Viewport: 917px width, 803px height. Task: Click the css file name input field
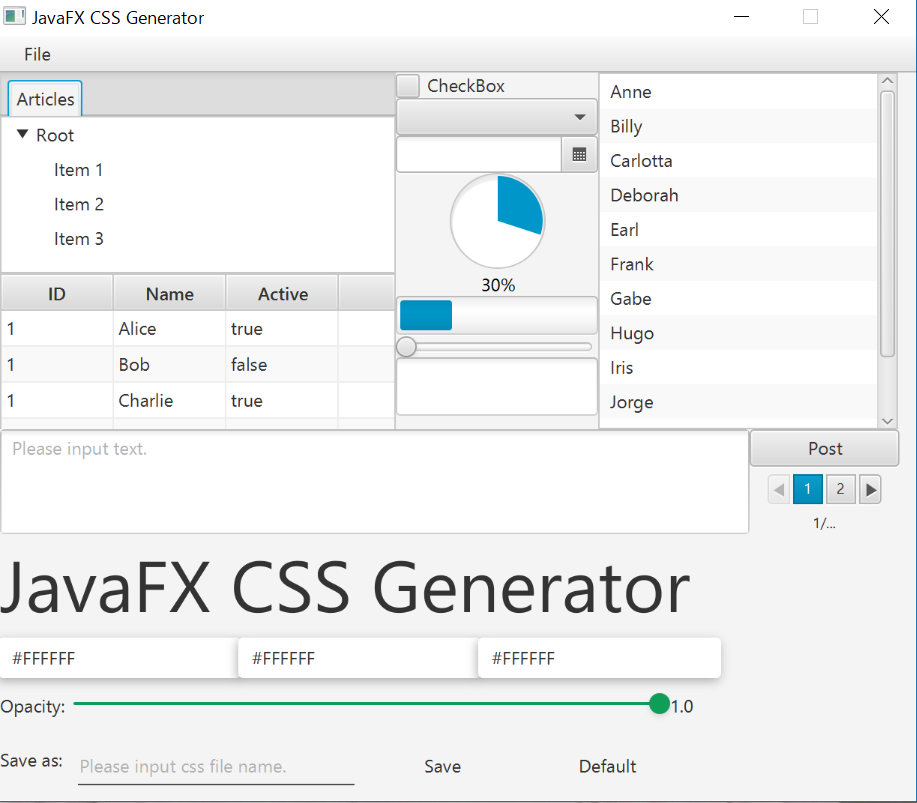(x=215, y=766)
